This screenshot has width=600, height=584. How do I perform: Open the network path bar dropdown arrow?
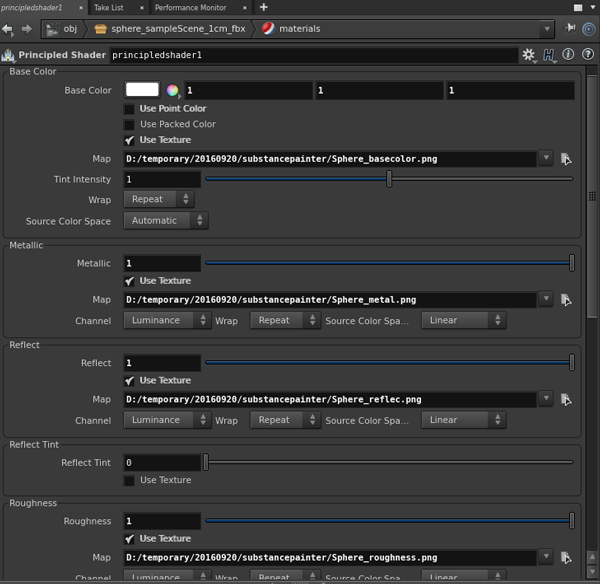click(547, 29)
